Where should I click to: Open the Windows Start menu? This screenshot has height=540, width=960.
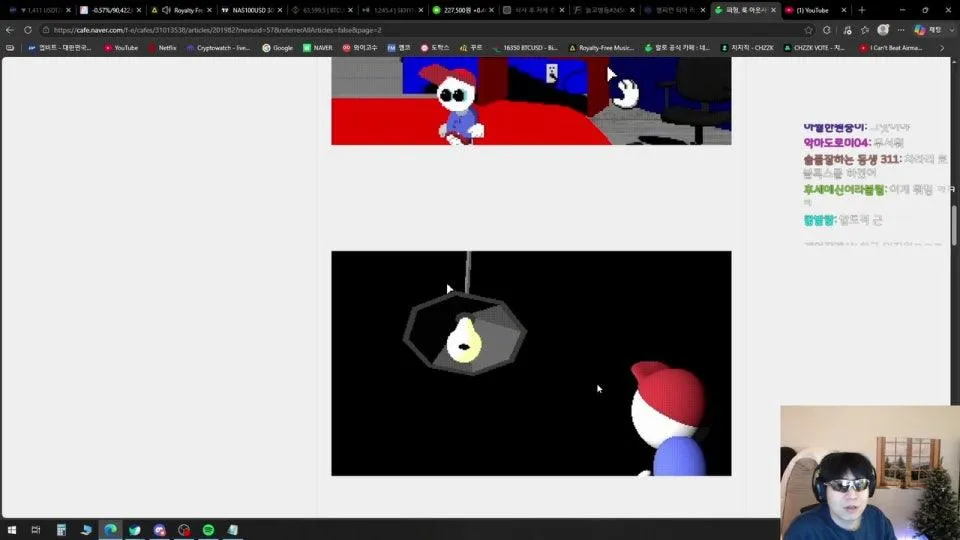pyautogui.click(x=11, y=530)
